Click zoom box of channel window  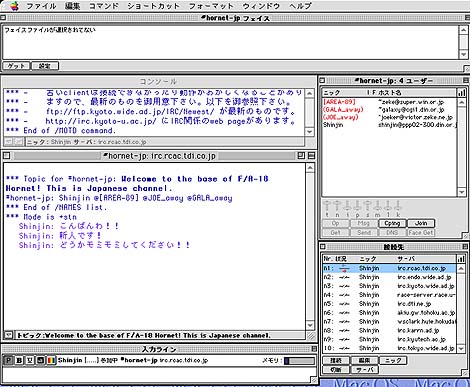(301, 156)
